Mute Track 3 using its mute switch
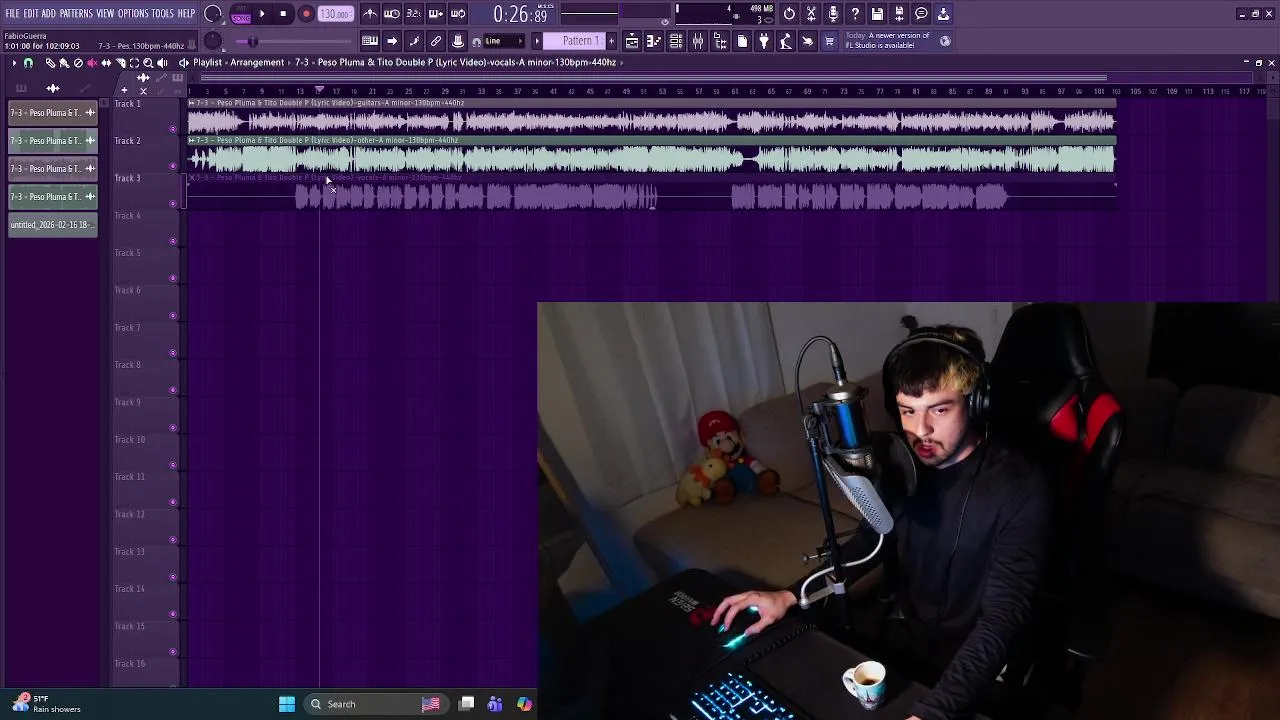 pos(172,203)
